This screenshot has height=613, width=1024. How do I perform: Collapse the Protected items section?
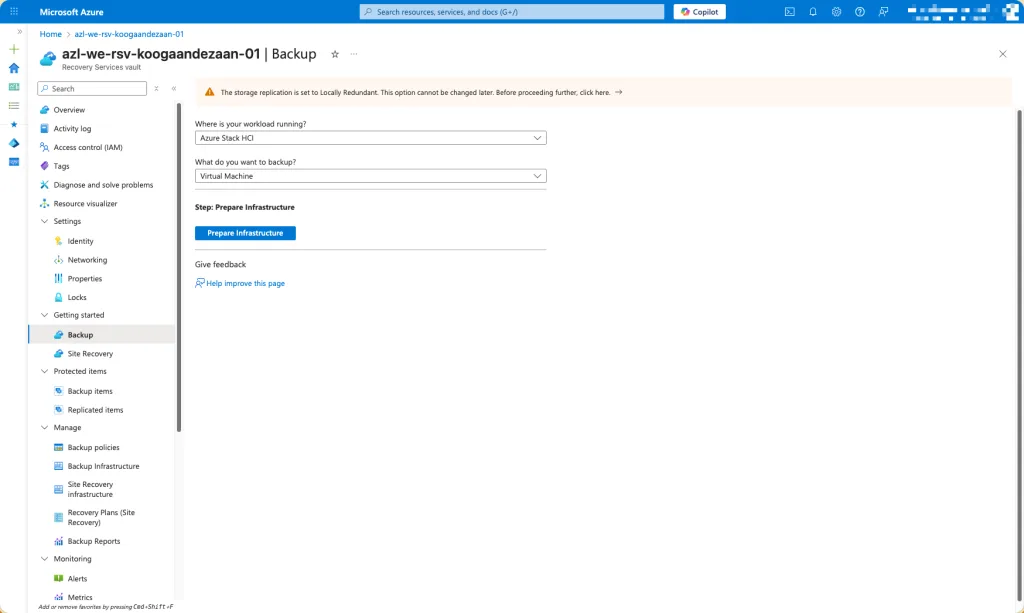[x=44, y=371]
